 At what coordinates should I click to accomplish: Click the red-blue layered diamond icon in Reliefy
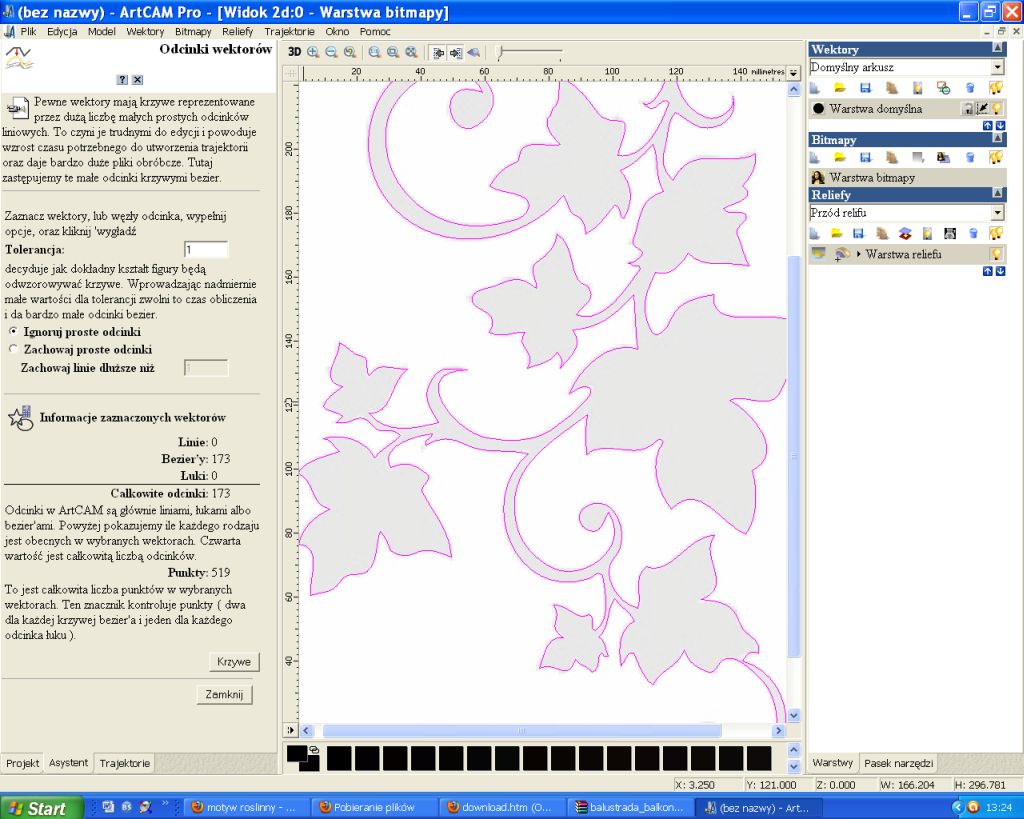[904, 233]
